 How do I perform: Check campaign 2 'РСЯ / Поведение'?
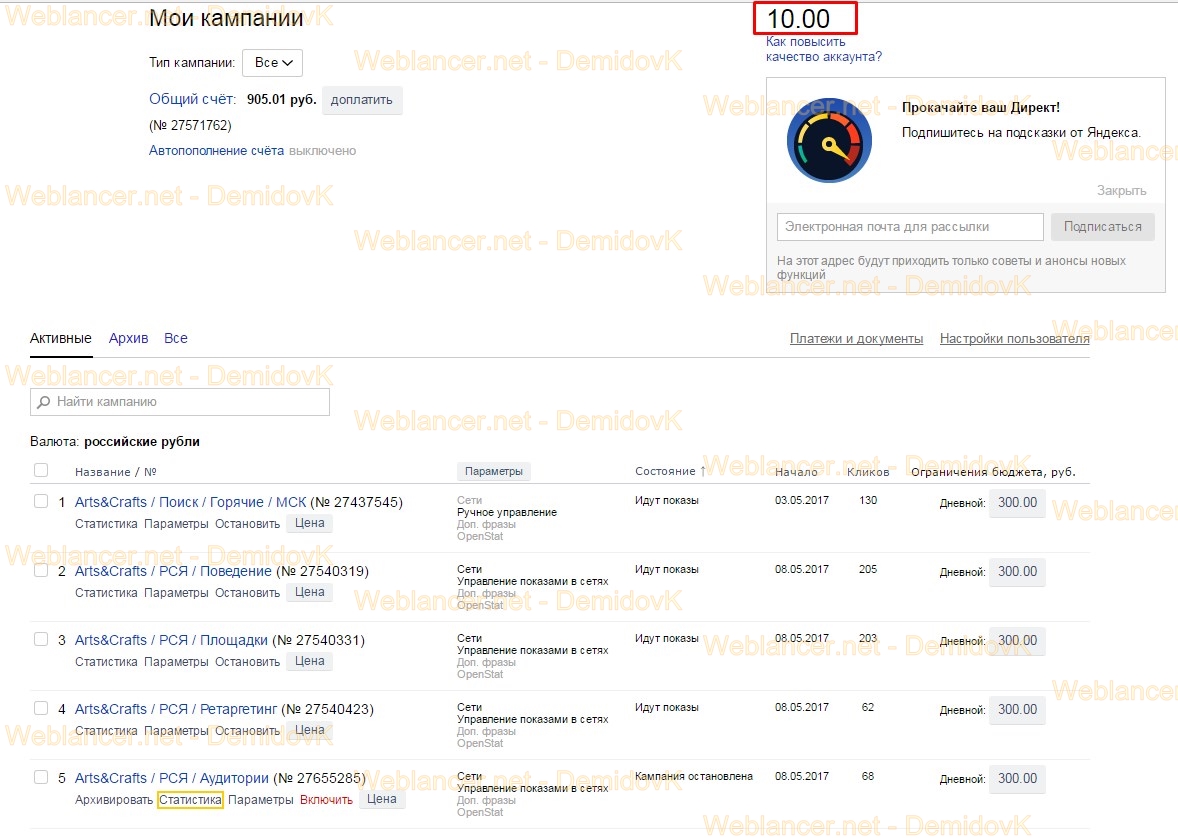pos(41,570)
